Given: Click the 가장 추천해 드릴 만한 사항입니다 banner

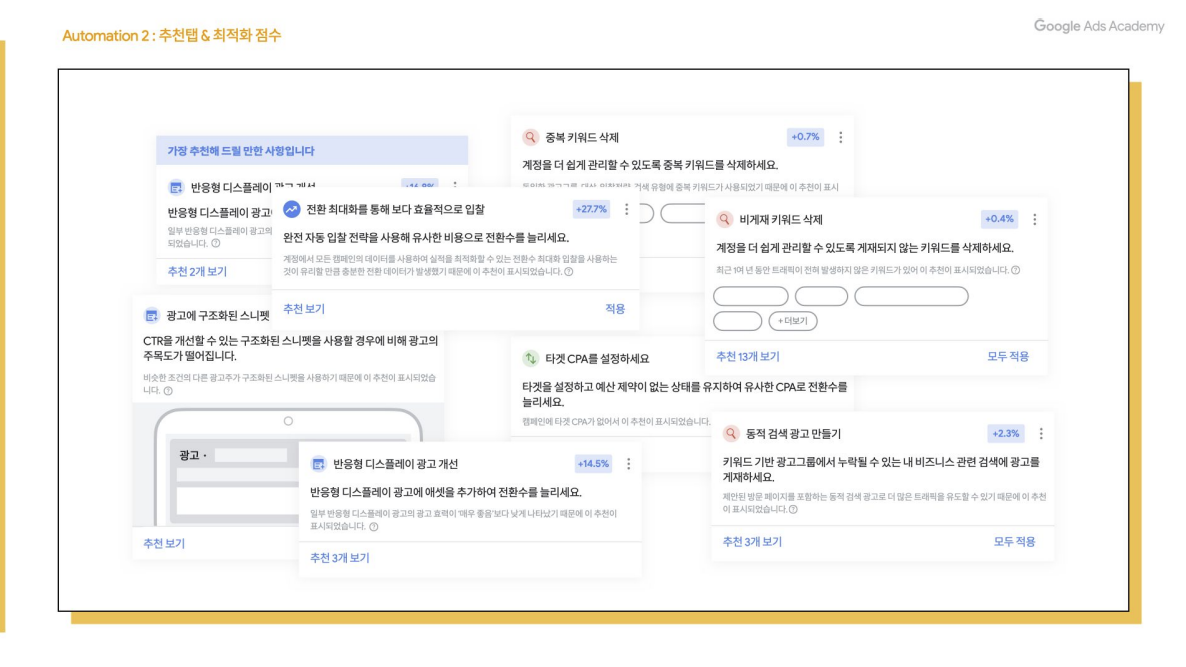Looking at the screenshot, I should [x=312, y=150].
